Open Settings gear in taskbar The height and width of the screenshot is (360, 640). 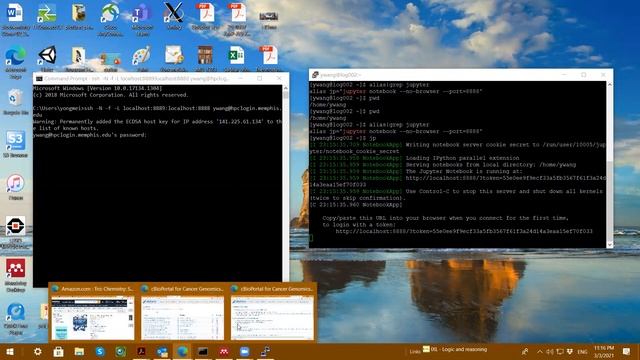coord(38,351)
